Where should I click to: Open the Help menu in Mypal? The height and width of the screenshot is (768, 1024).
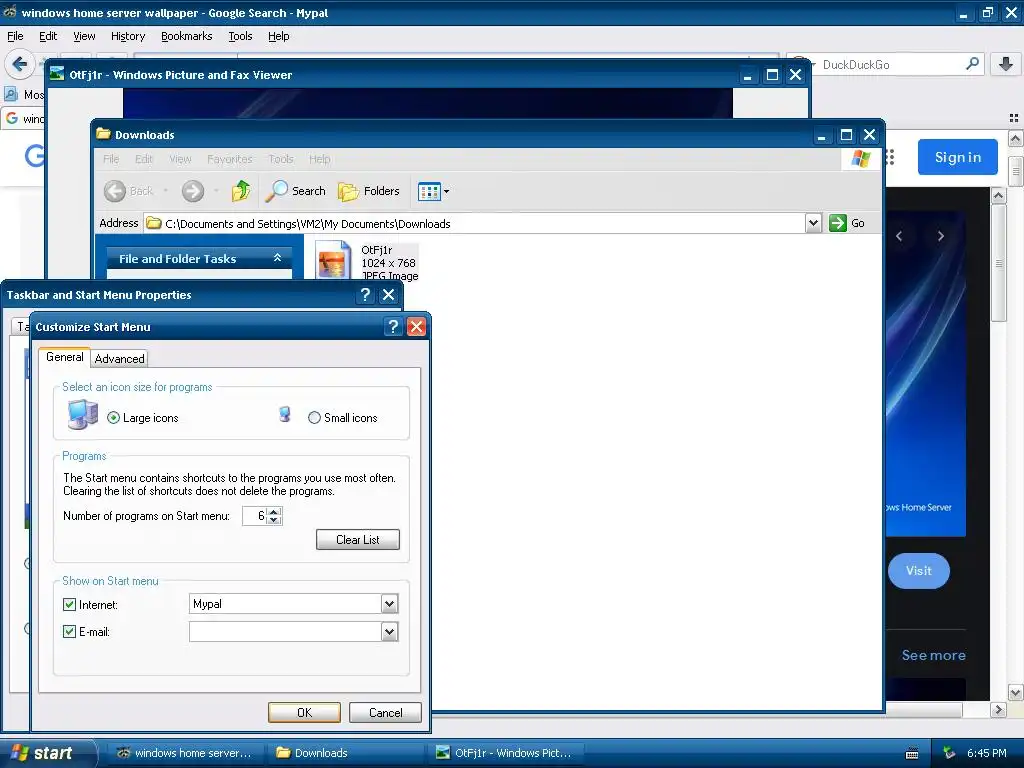pos(279,36)
